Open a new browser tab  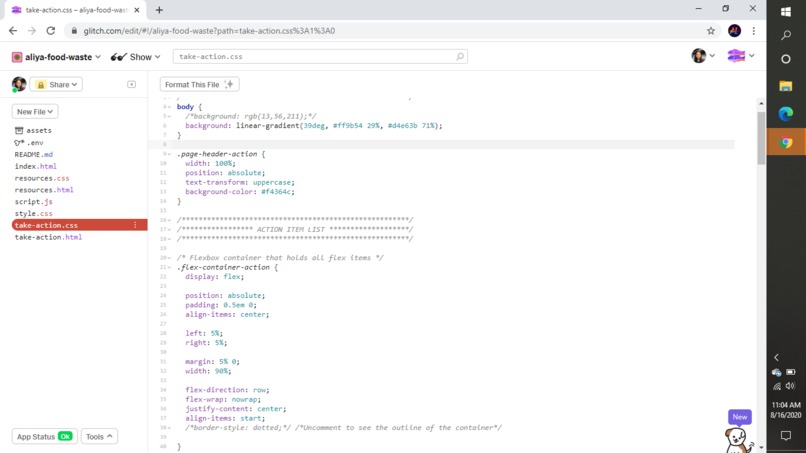159,10
